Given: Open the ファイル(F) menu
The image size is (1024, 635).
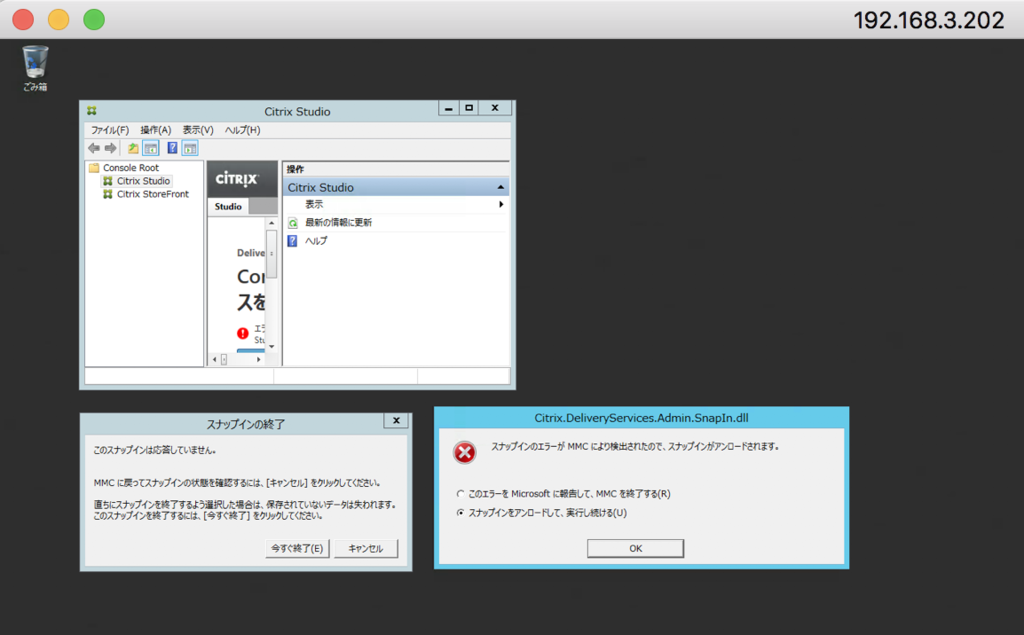Looking at the screenshot, I should pyautogui.click(x=110, y=130).
